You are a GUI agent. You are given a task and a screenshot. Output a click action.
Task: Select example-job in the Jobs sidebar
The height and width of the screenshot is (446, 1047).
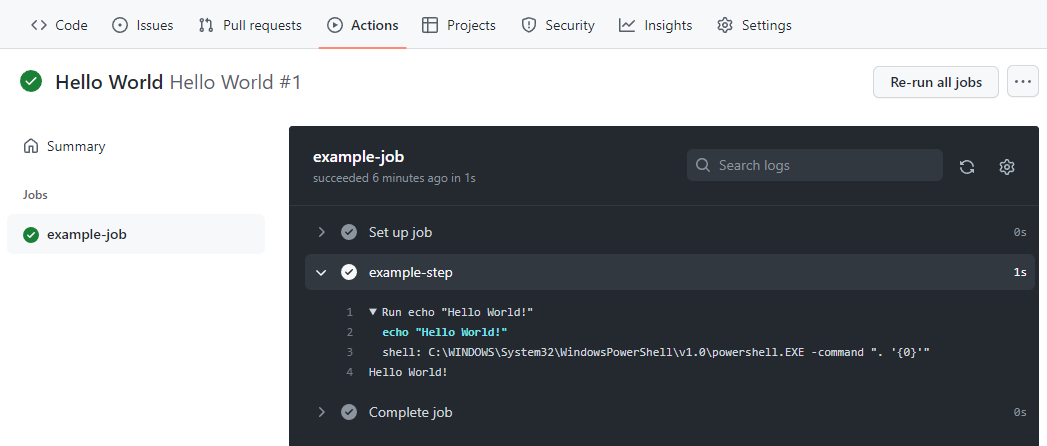tap(136, 234)
